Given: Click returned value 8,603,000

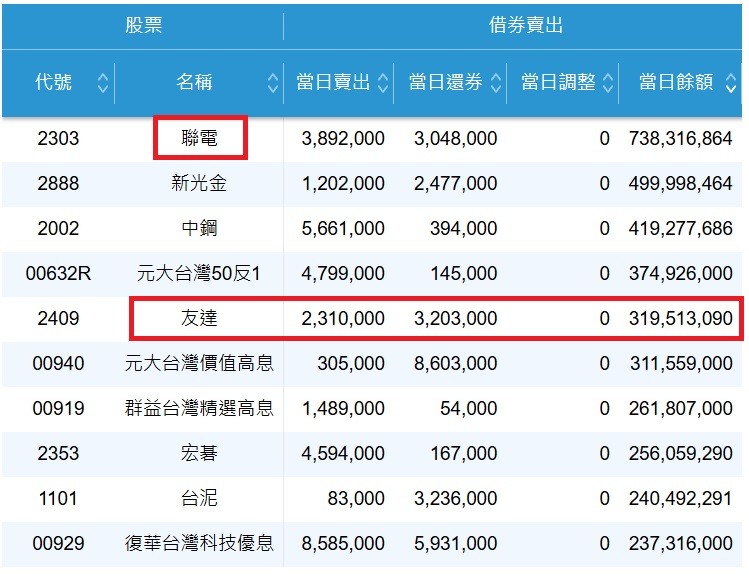Looking at the screenshot, I should tap(456, 363).
